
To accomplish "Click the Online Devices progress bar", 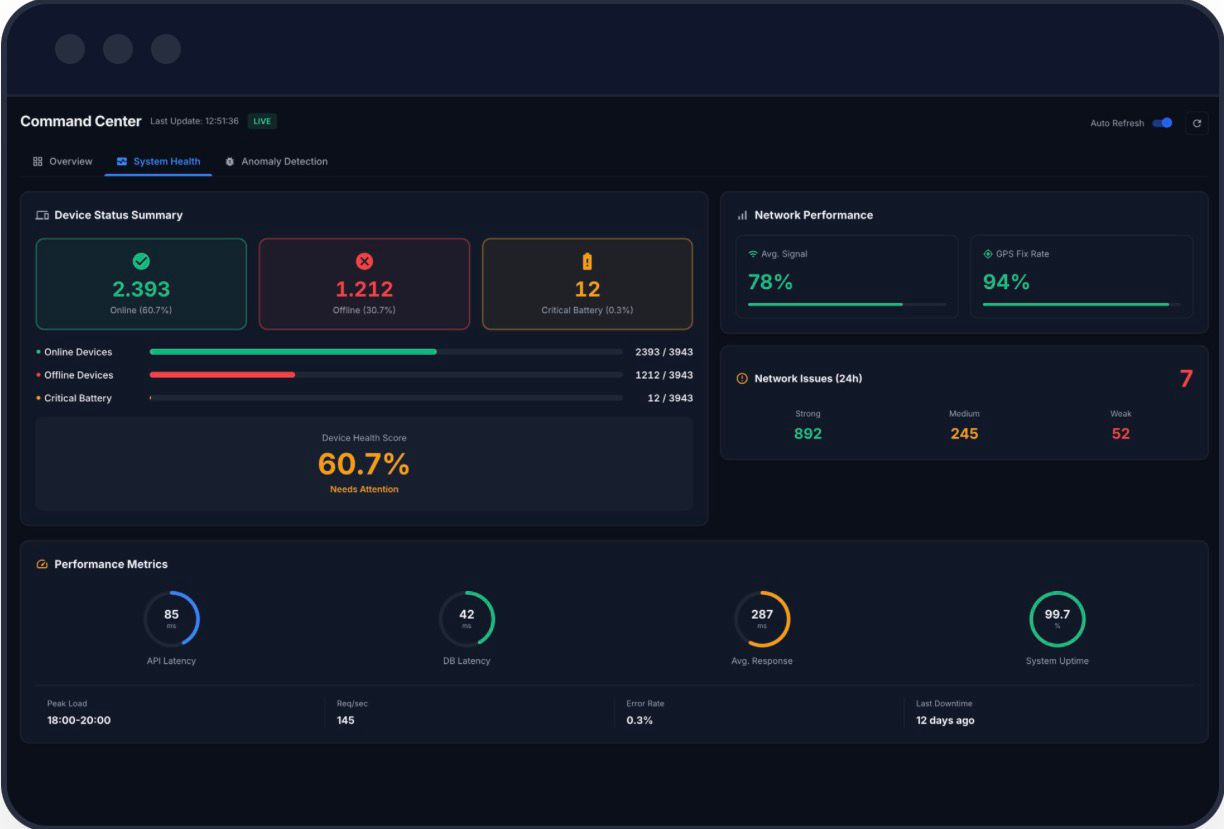I will pos(385,352).
